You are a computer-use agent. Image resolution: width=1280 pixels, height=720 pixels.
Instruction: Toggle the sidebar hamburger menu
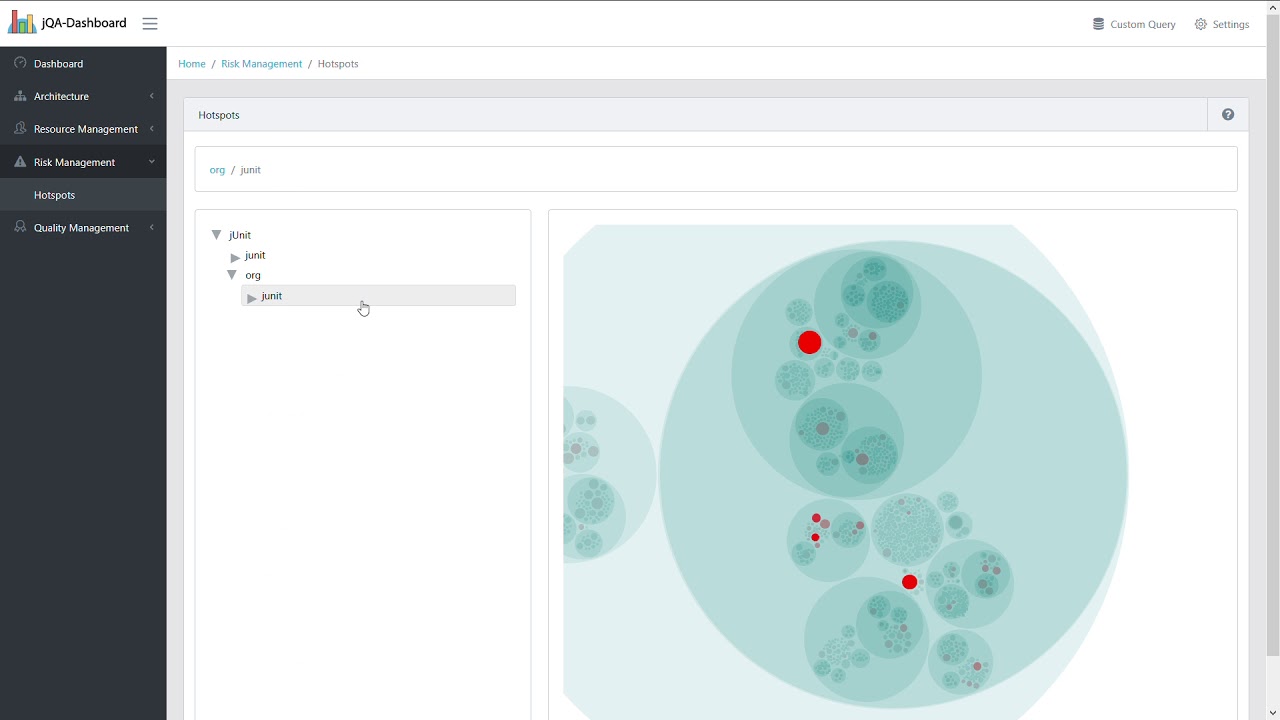click(x=150, y=24)
